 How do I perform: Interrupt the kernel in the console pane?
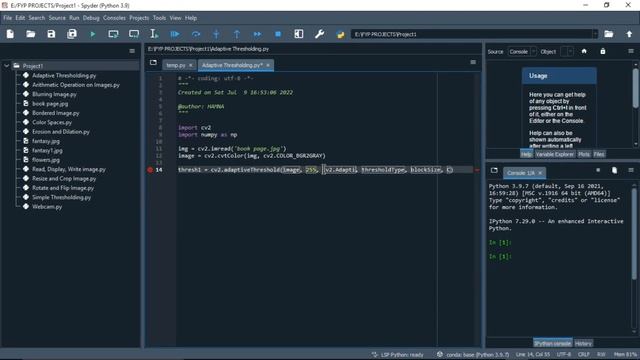[598, 170]
